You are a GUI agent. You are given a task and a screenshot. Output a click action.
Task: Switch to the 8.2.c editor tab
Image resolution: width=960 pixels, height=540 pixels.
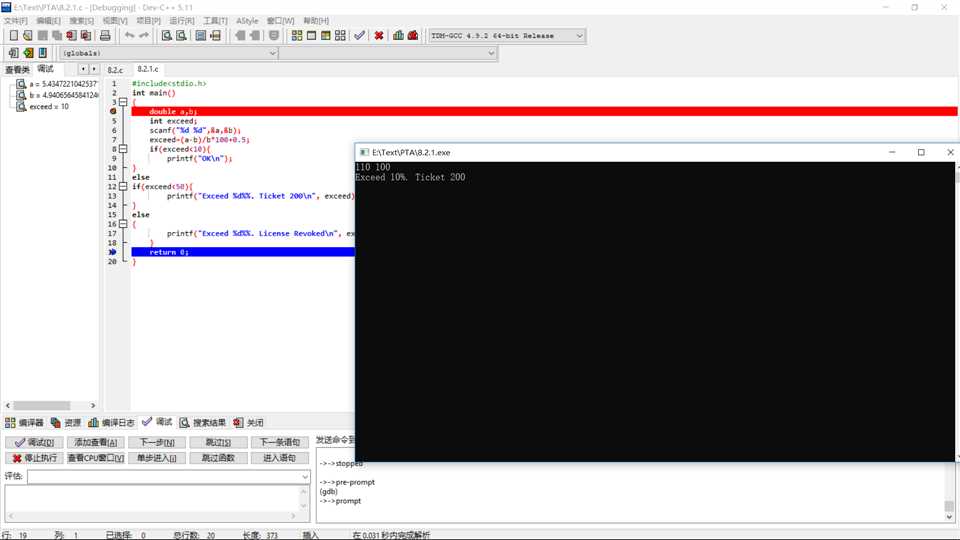coord(115,70)
